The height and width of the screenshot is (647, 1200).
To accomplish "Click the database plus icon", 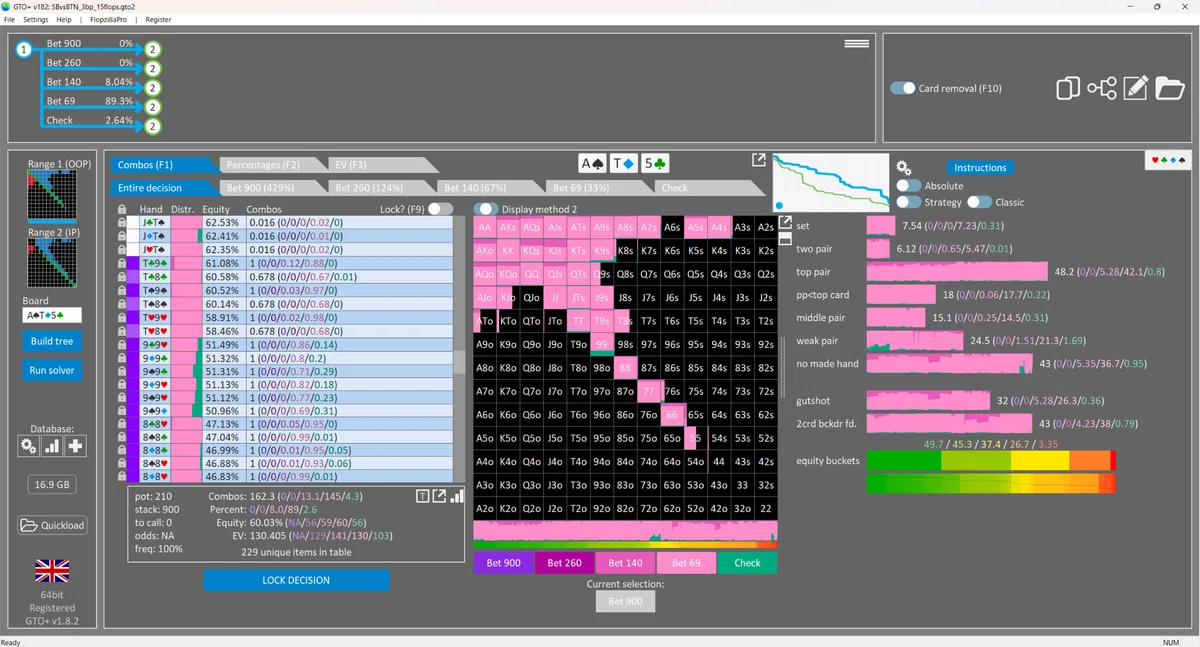I will tap(75, 446).
